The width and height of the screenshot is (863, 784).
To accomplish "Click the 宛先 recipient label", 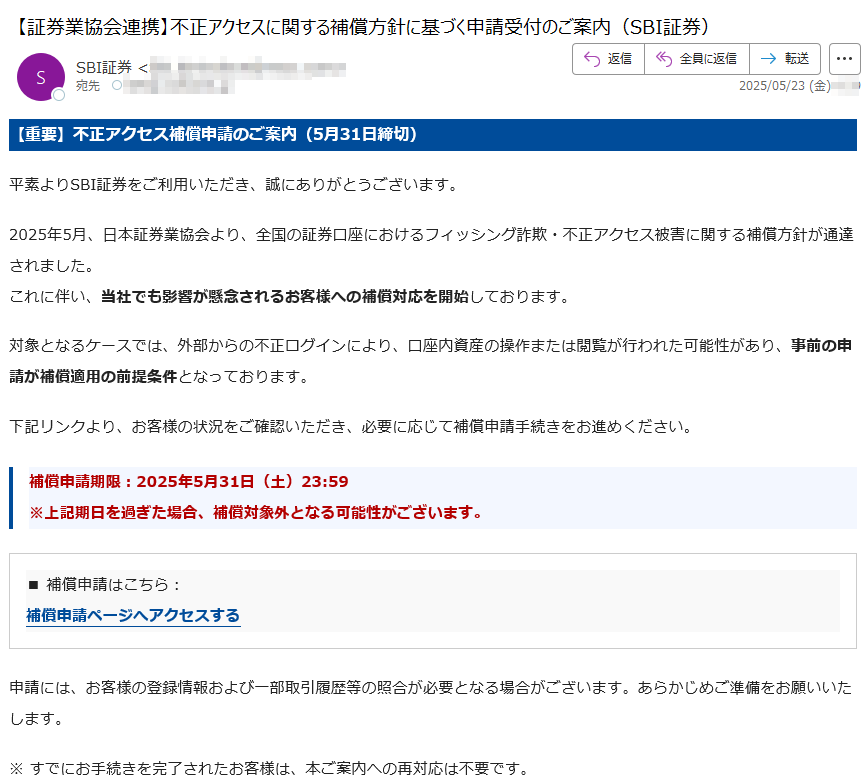I will [88, 86].
